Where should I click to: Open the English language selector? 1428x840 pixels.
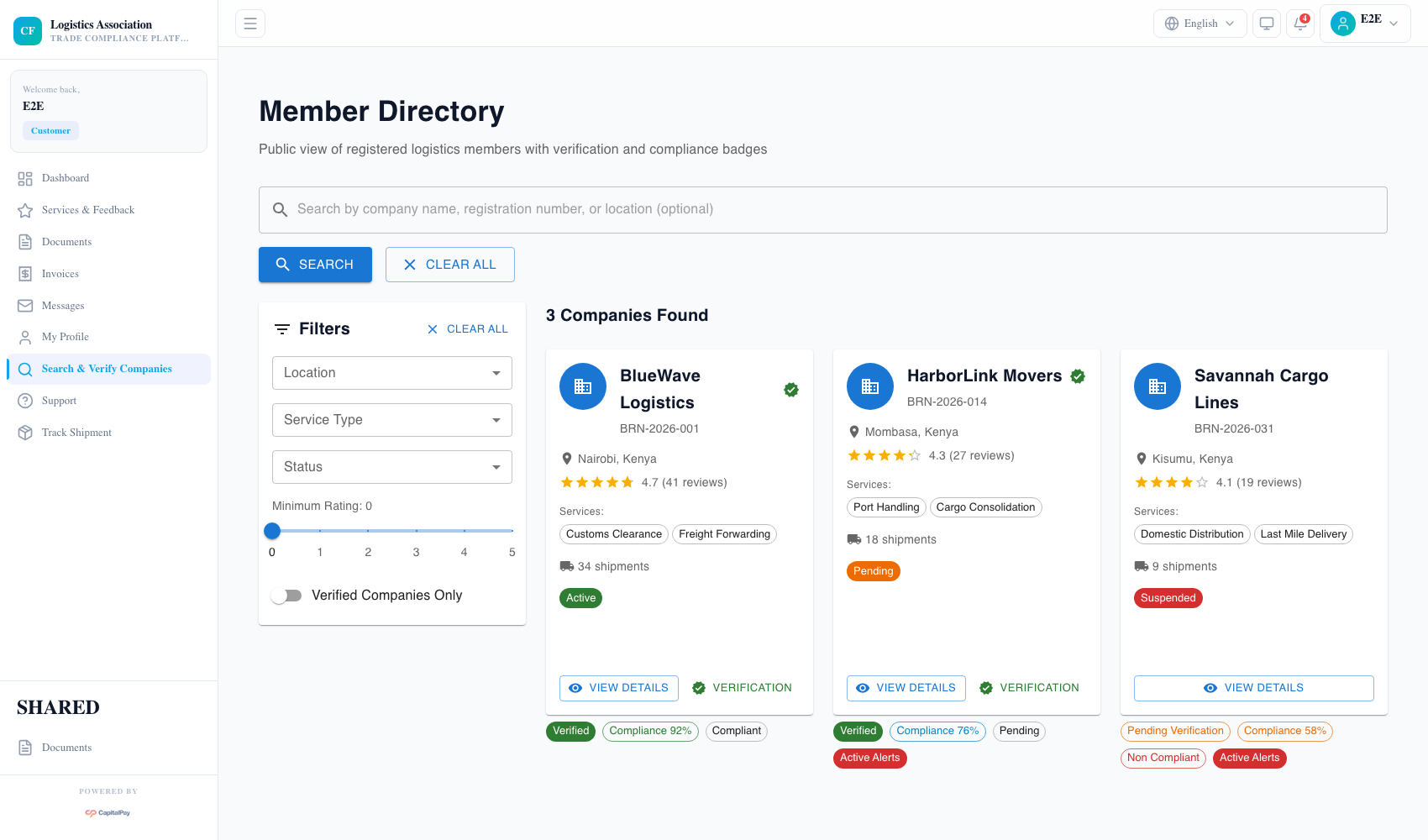click(x=1200, y=23)
